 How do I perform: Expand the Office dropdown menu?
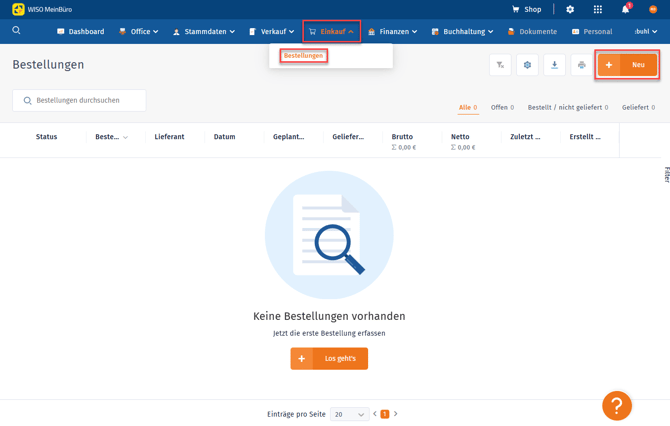coord(139,32)
